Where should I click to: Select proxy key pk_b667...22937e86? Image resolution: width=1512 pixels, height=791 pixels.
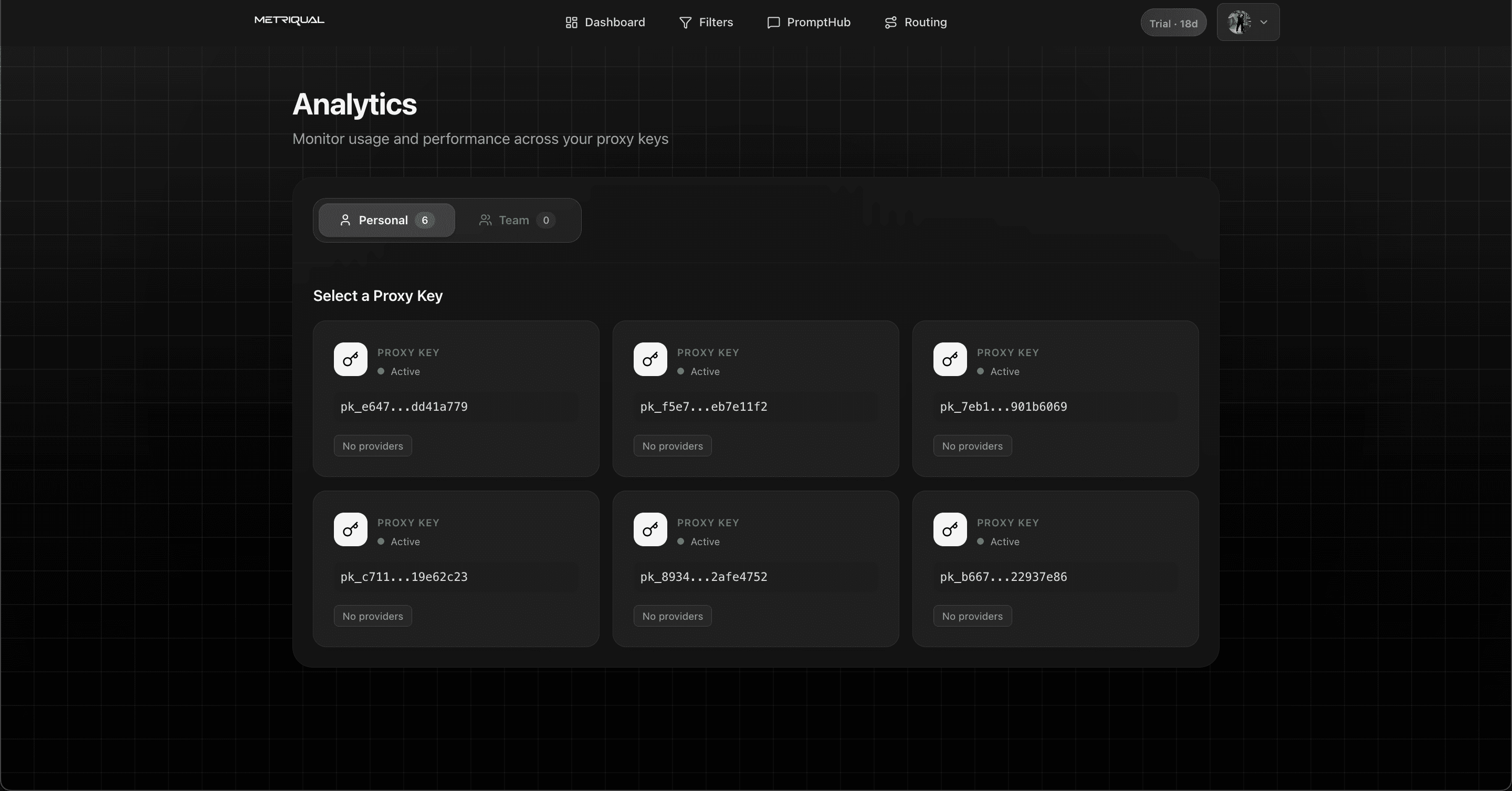[1055, 568]
